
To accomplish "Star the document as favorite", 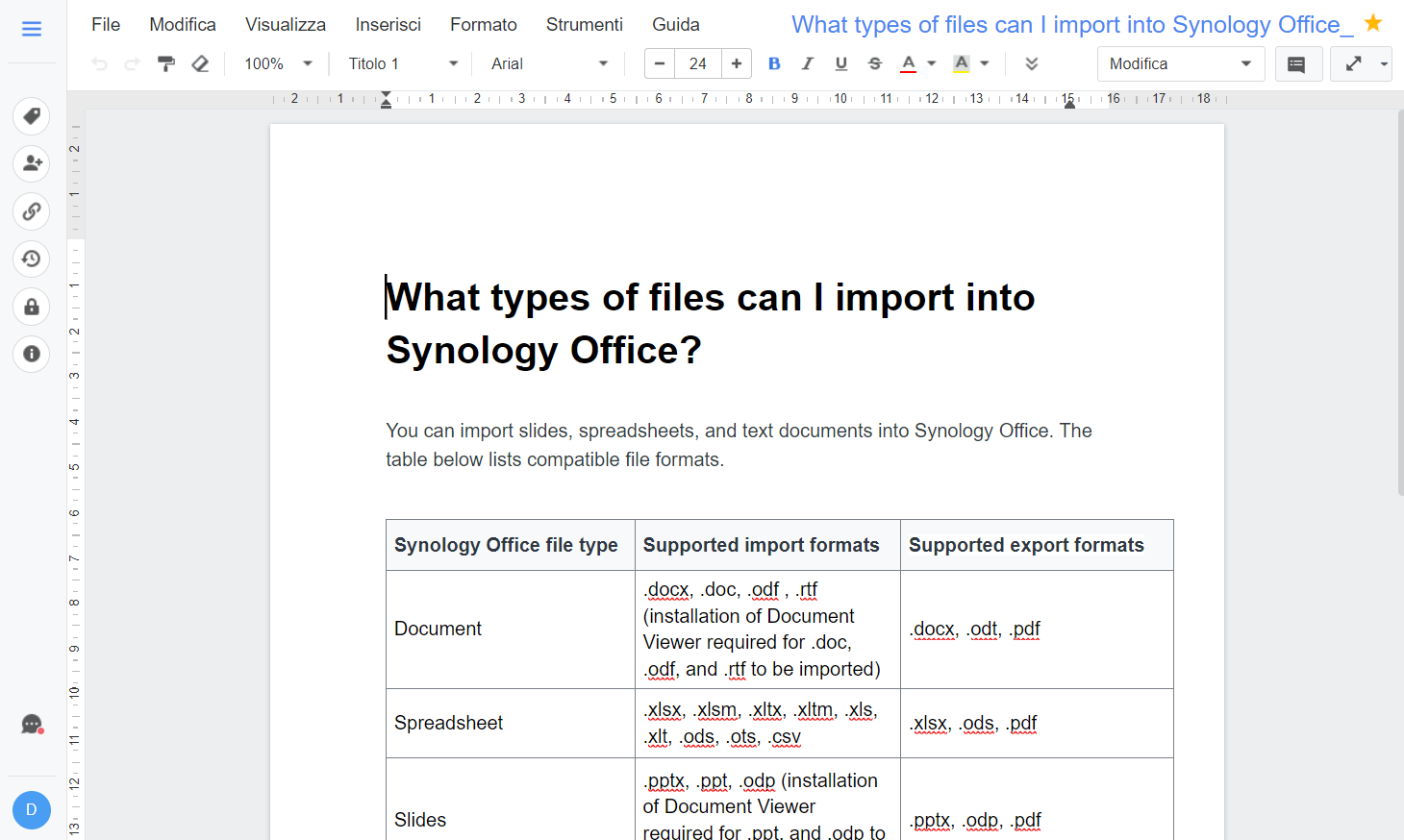I will pos(1373,23).
